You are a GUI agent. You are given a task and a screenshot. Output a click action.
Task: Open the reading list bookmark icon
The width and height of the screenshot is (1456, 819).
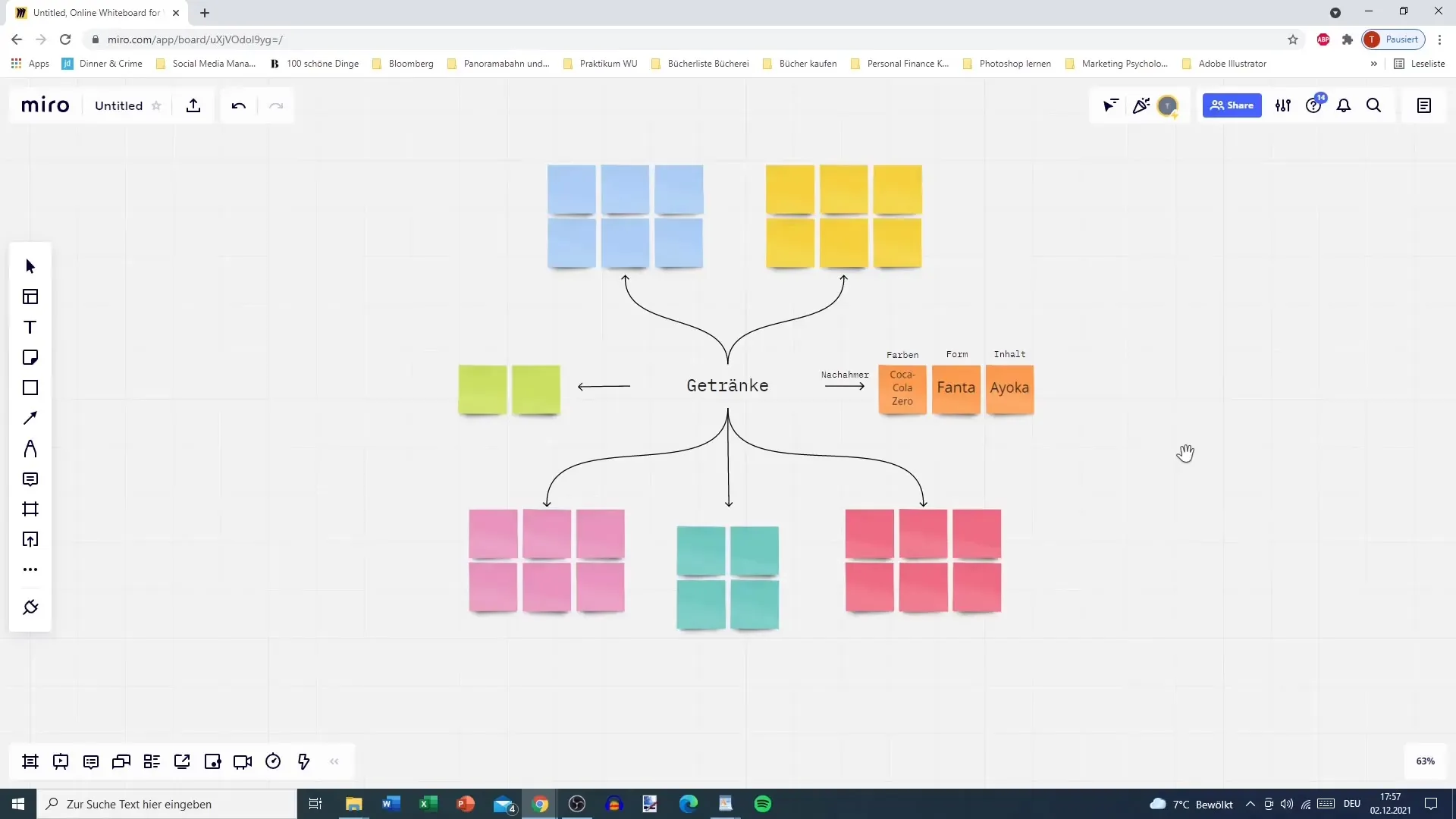(x=1400, y=63)
